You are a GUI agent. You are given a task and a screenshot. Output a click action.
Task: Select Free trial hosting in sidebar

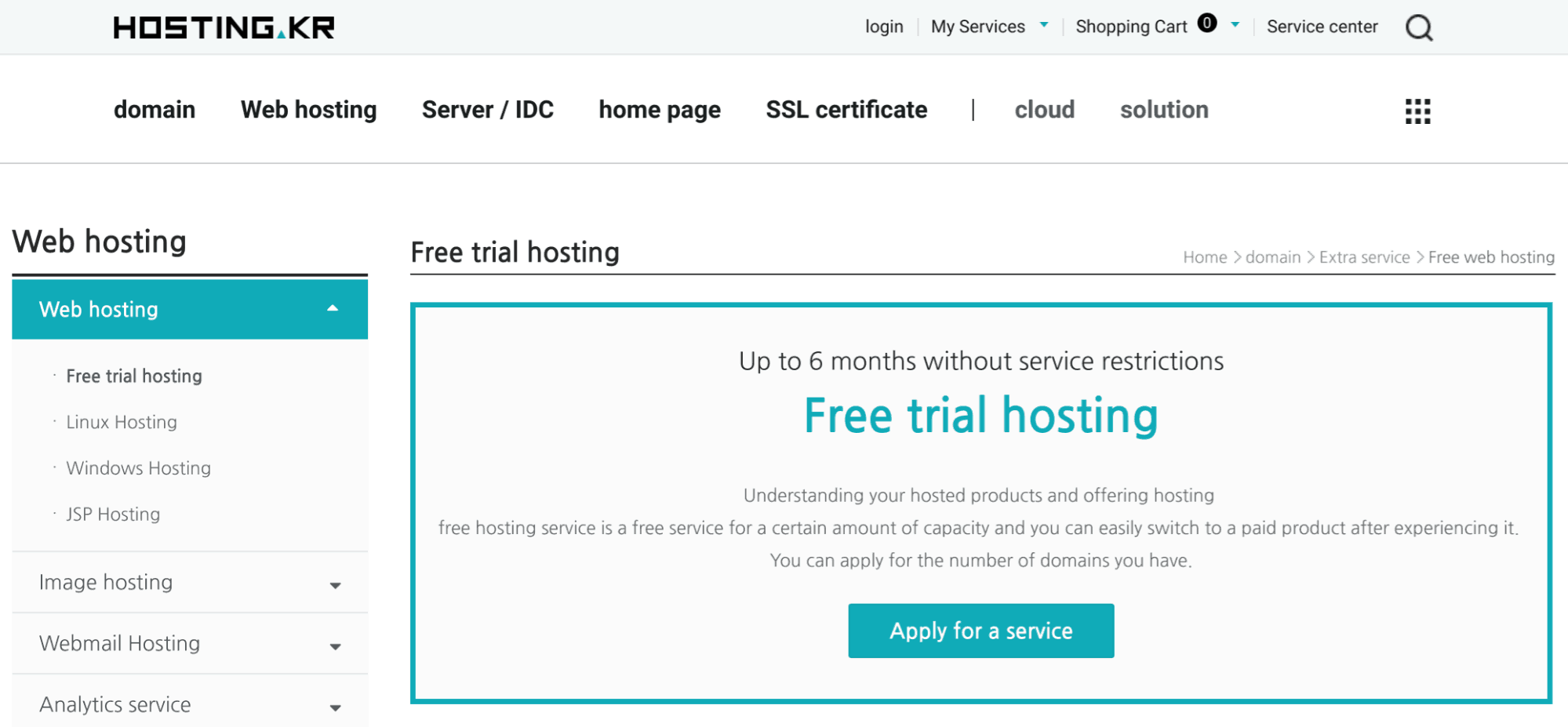[x=134, y=376]
